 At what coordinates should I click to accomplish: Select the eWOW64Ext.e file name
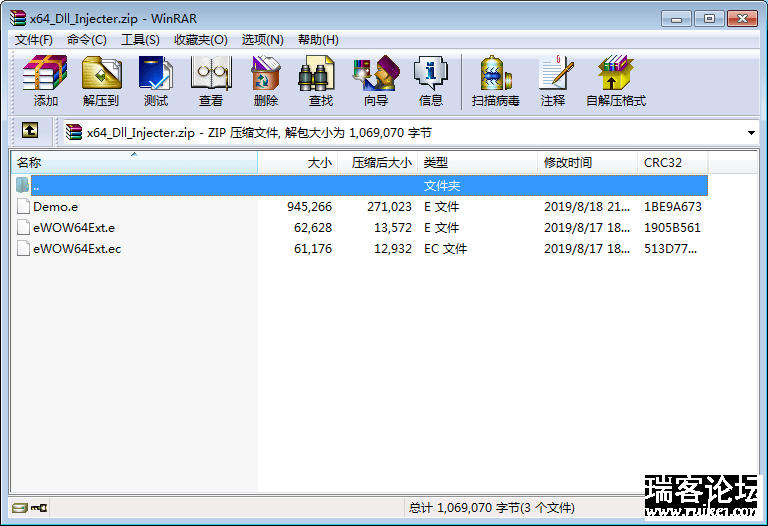coord(74,228)
